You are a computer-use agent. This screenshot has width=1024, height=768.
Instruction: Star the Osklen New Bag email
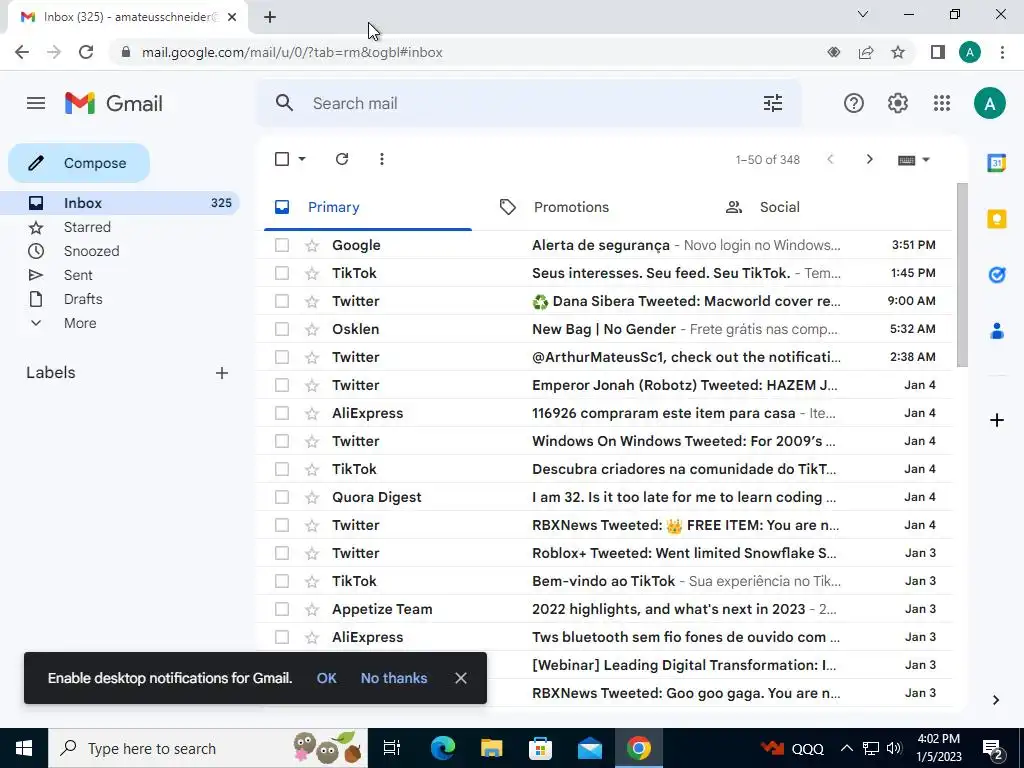[312, 329]
